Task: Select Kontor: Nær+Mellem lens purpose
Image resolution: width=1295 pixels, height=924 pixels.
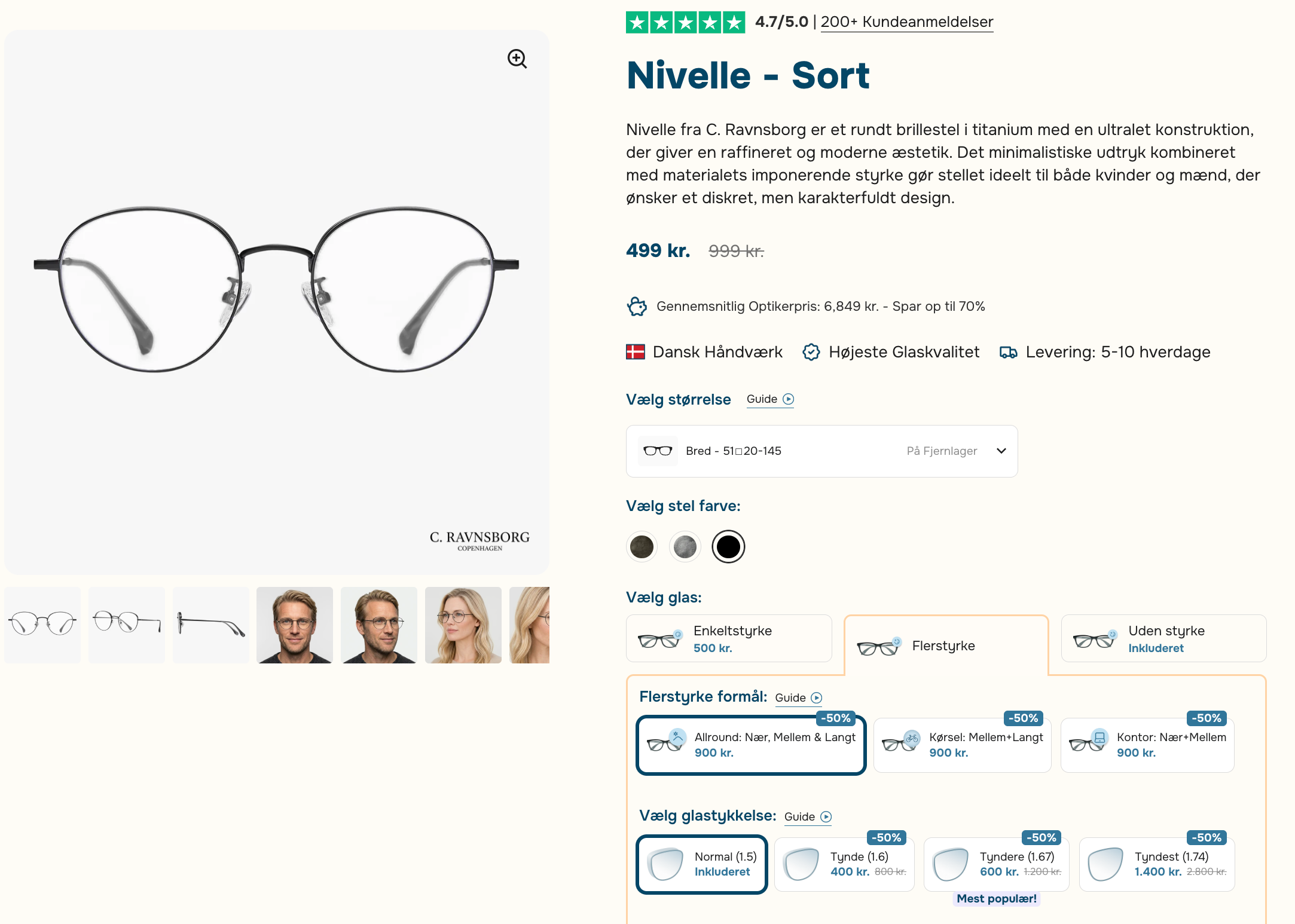Action: (x=1147, y=745)
